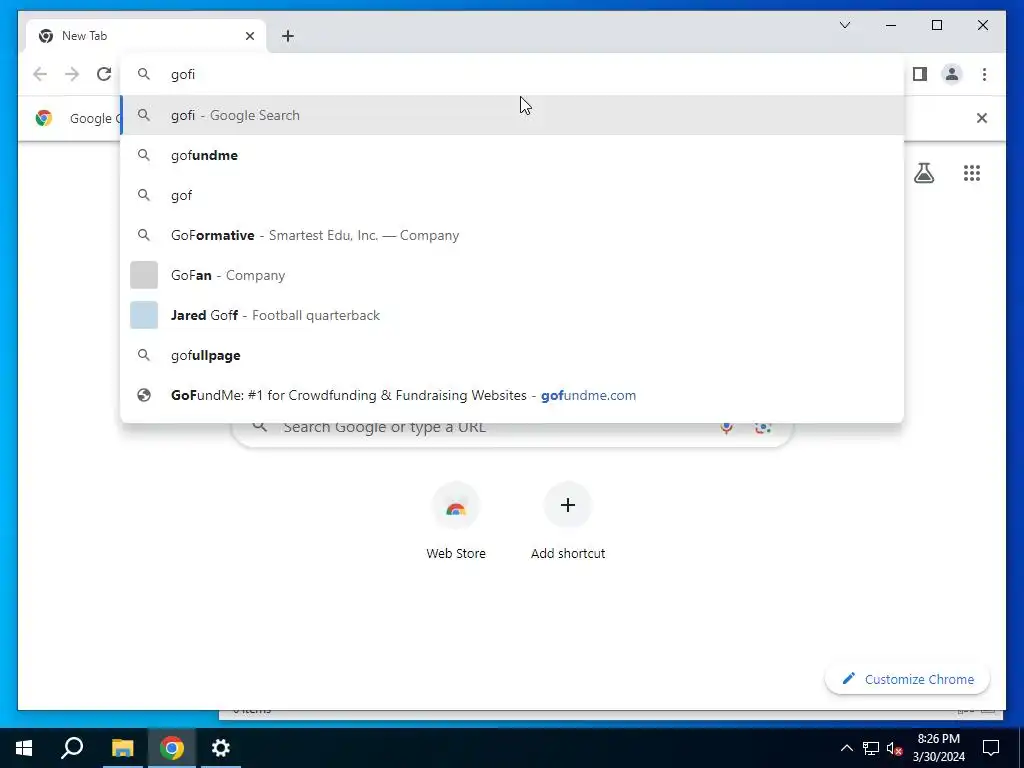Open the Google apps grid
The width and height of the screenshot is (1024, 768).
pos(972,173)
